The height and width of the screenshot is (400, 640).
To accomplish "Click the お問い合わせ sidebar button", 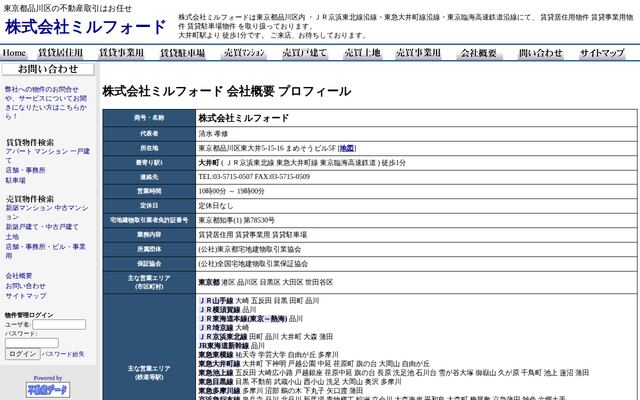I will point(48,69).
